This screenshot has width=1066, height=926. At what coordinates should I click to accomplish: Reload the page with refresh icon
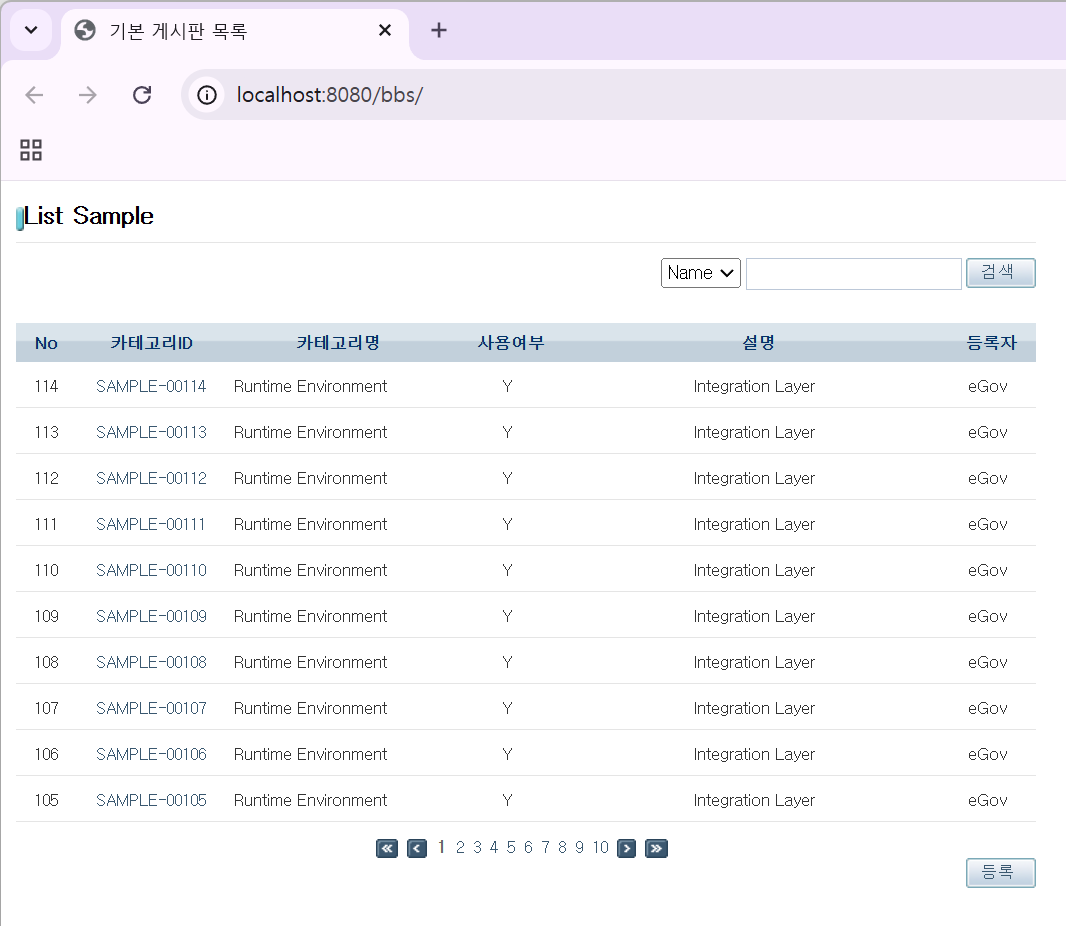(142, 95)
